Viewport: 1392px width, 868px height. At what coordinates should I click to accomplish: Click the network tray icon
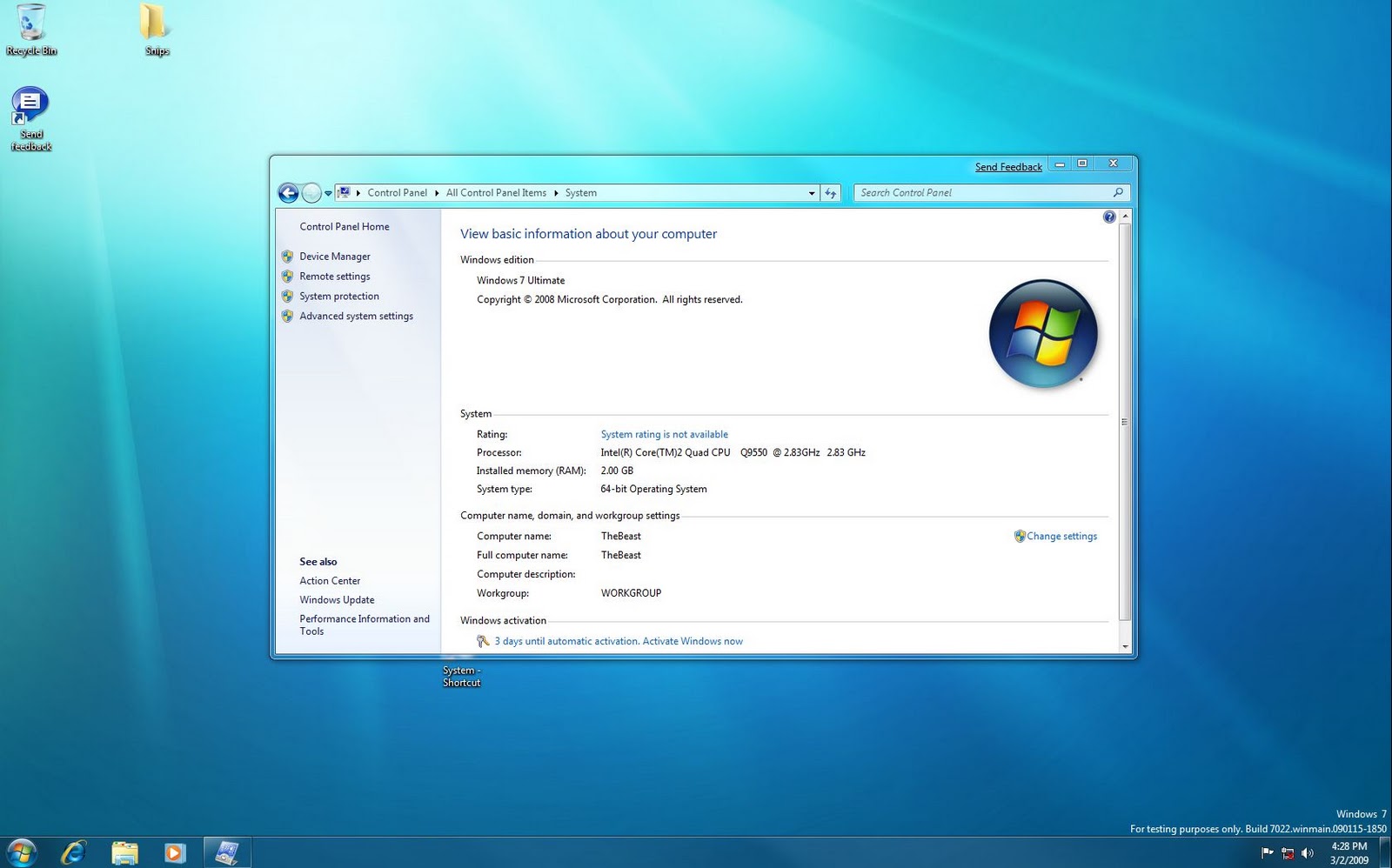tap(1288, 853)
